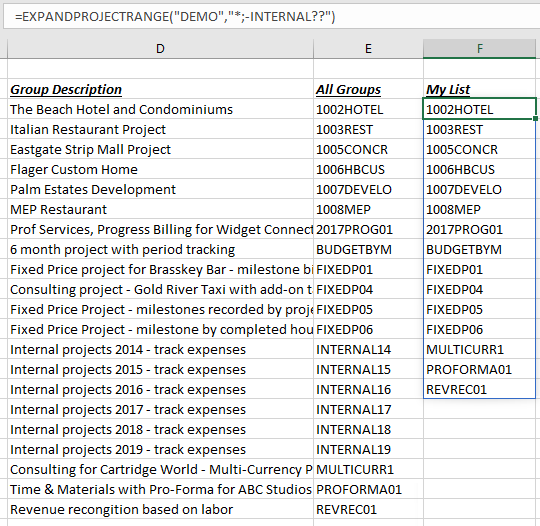
Task: Select Italian Restaurant Project cell
Action: 160,129
